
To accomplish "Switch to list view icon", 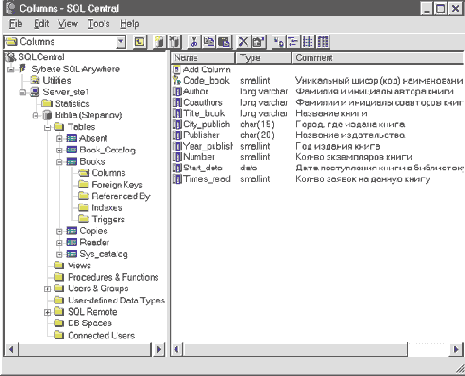I will tap(308, 42).
